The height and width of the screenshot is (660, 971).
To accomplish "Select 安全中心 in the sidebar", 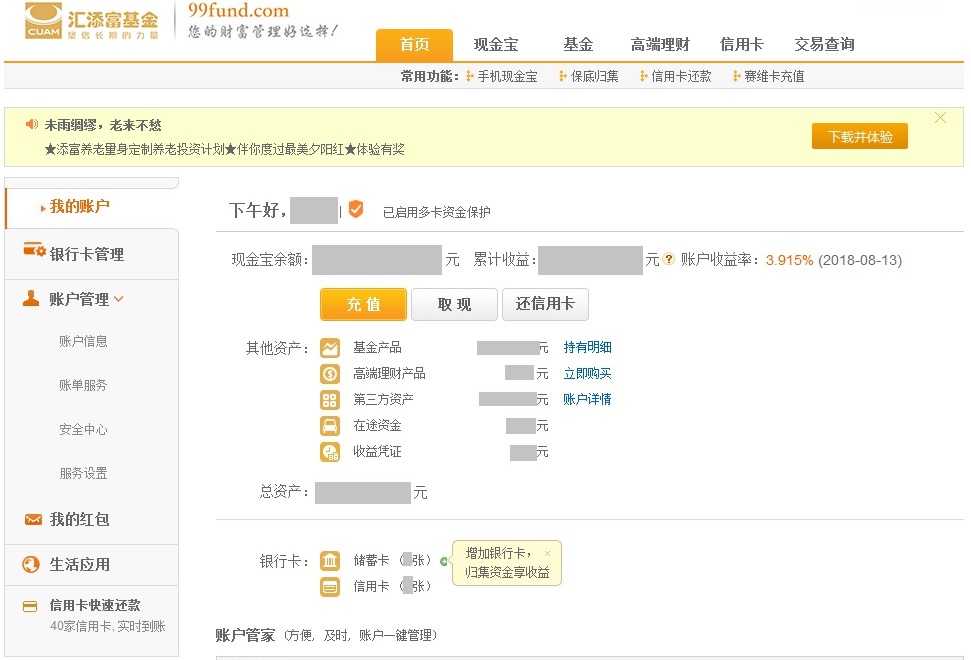I will click(x=83, y=430).
